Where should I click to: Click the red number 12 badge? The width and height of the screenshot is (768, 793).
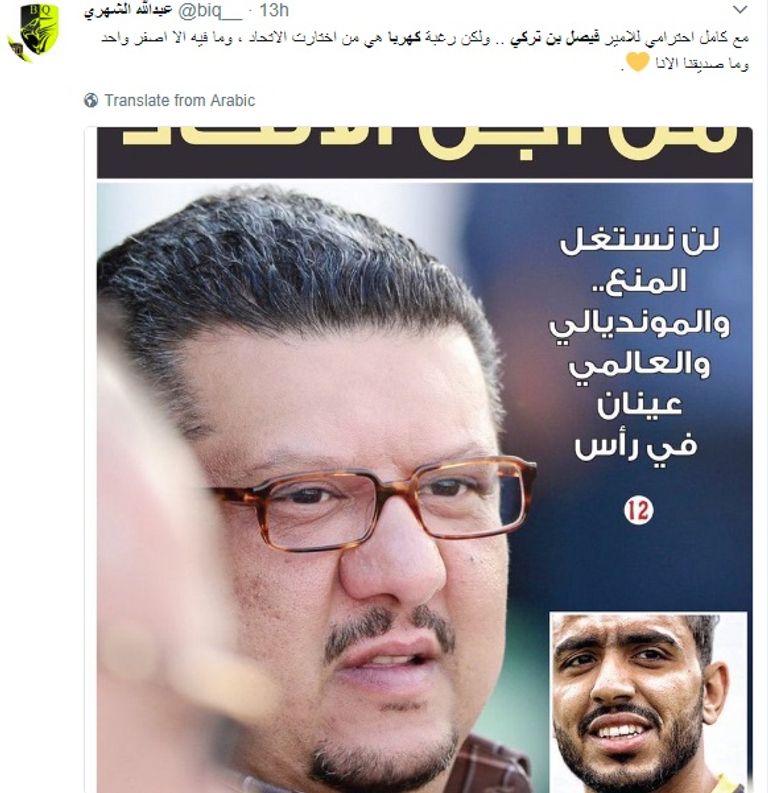pyautogui.click(x=639, y=510)
